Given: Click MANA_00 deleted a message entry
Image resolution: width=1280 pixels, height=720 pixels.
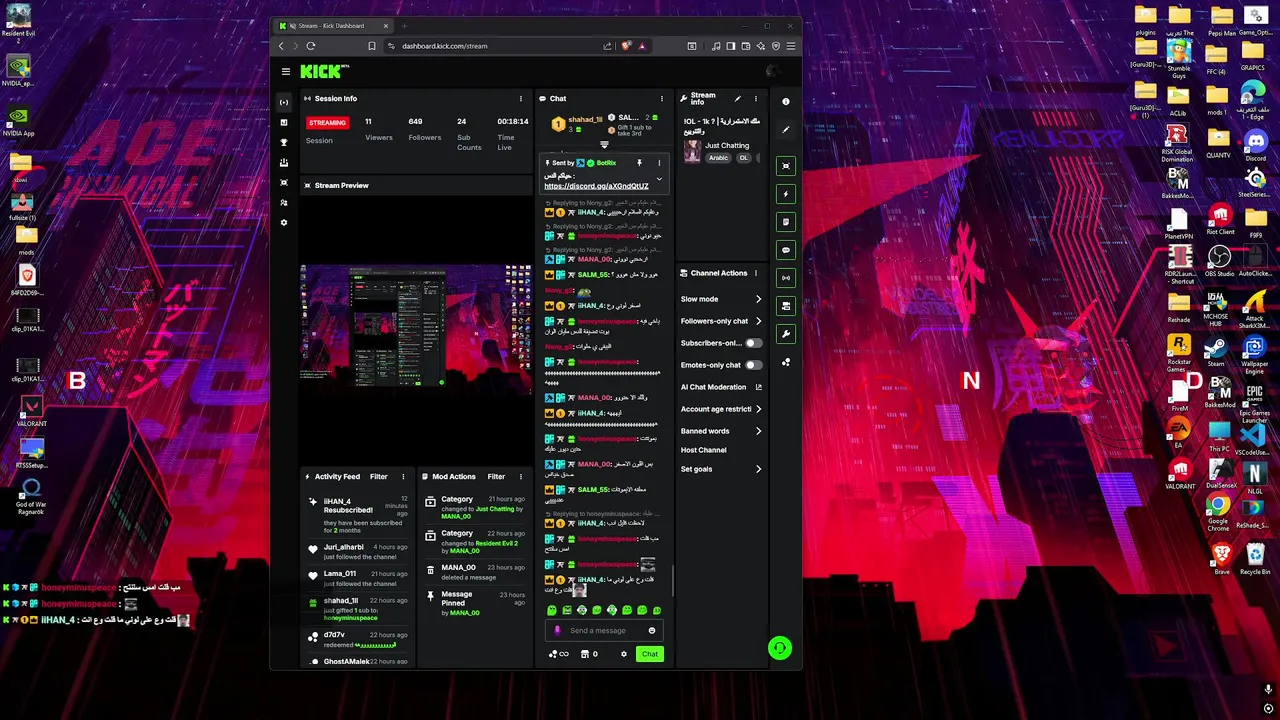Looking at the screenshot, I should click(x=474, y=572).
